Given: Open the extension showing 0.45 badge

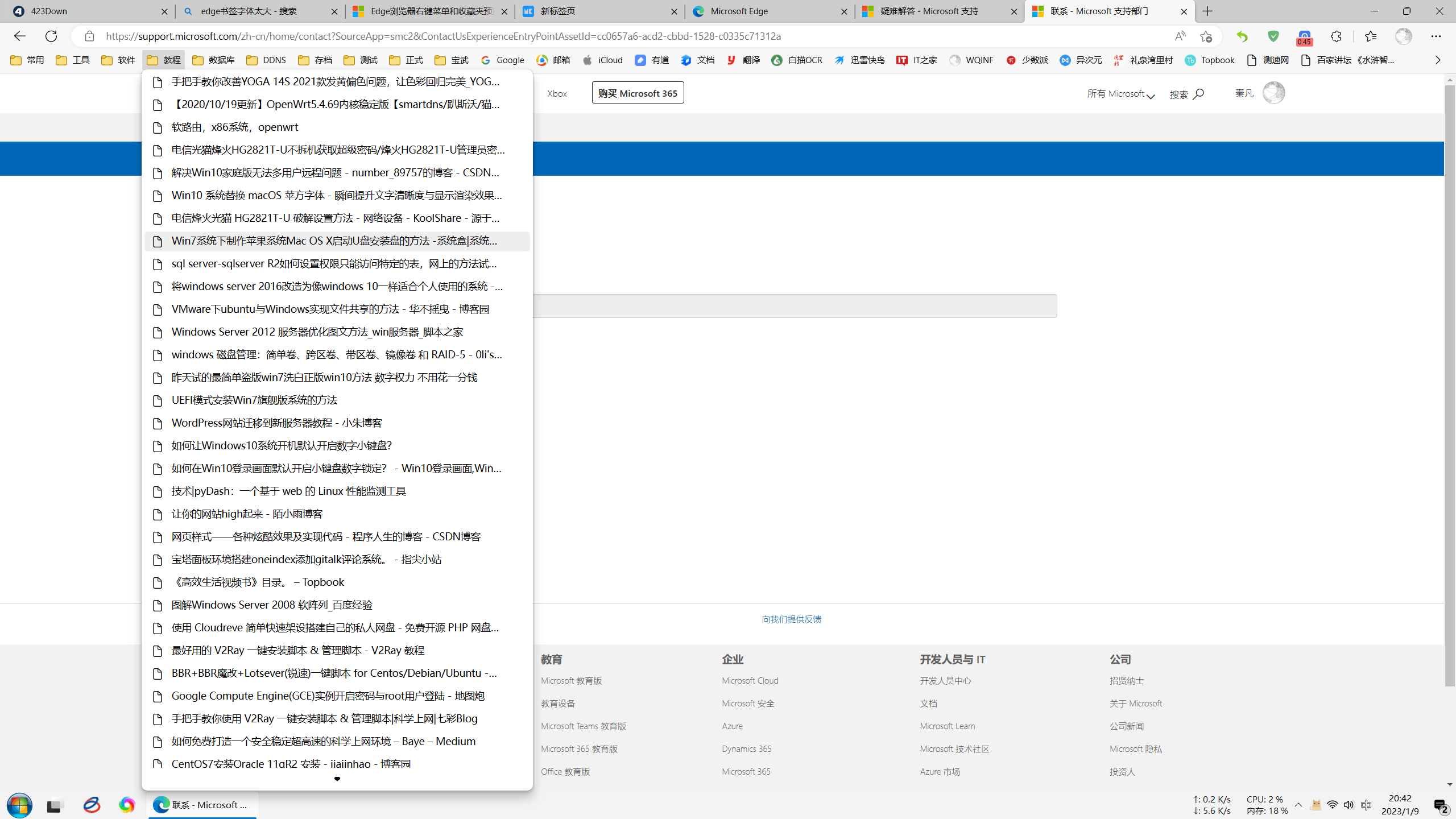Looking at the screenshot, I should pos(1305,38).
